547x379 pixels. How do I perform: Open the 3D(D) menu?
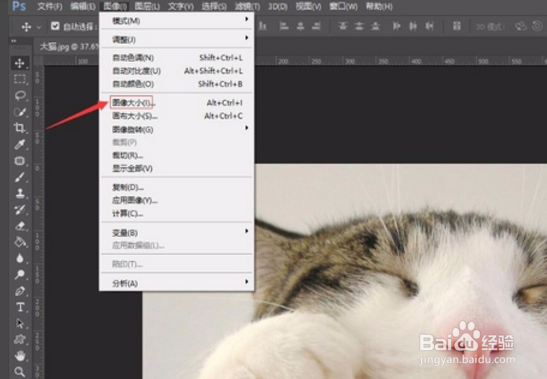click(x=278, y=7)
